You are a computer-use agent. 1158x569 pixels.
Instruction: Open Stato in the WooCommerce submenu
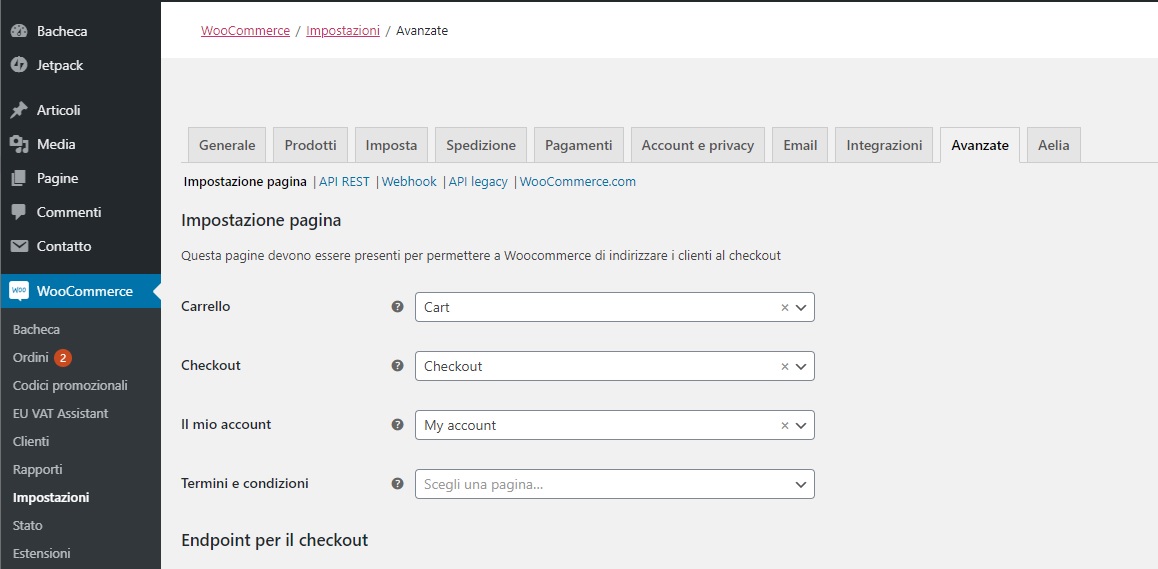tap(27, 526)
